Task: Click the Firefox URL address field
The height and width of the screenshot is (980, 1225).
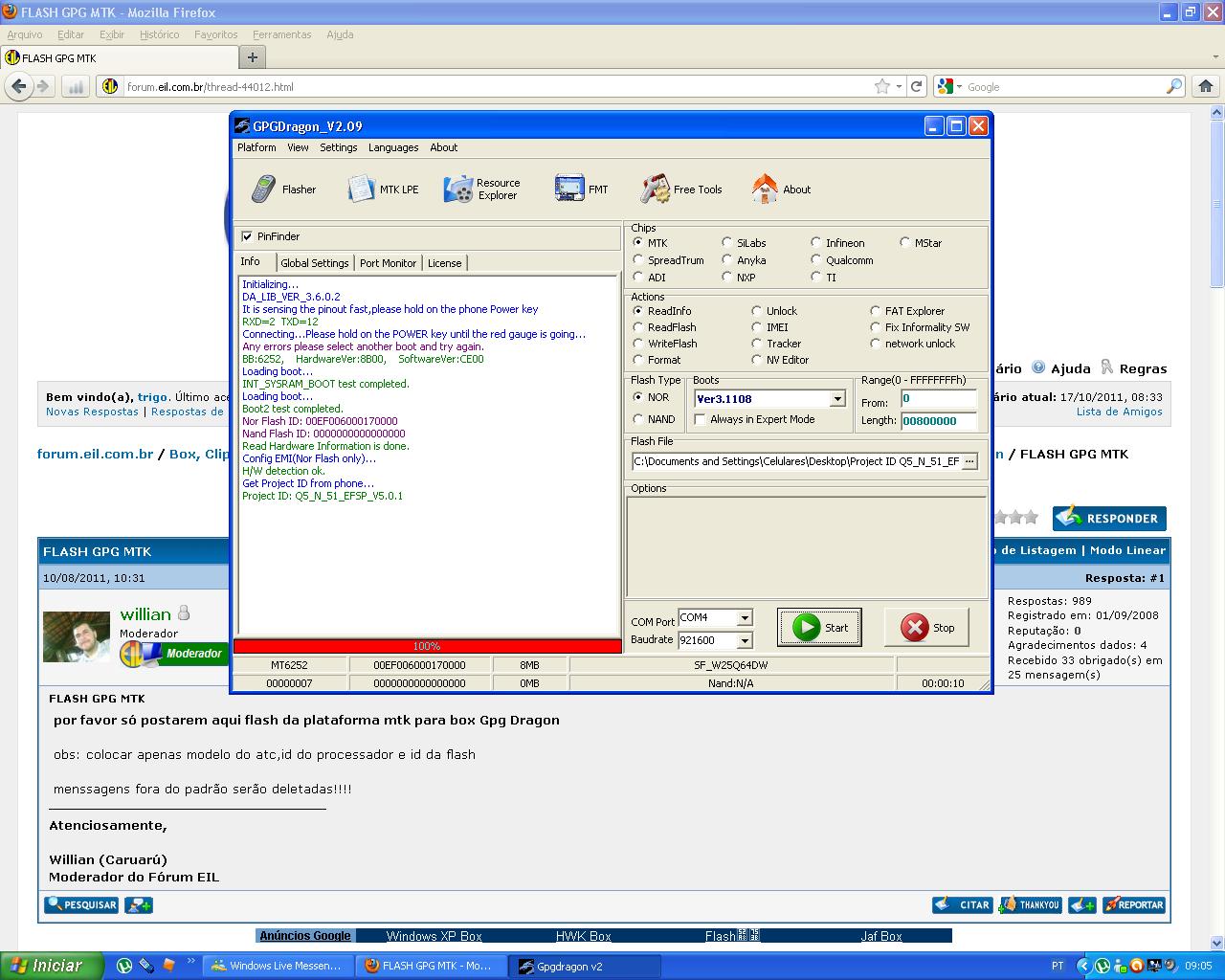Action: coord(498,86)
